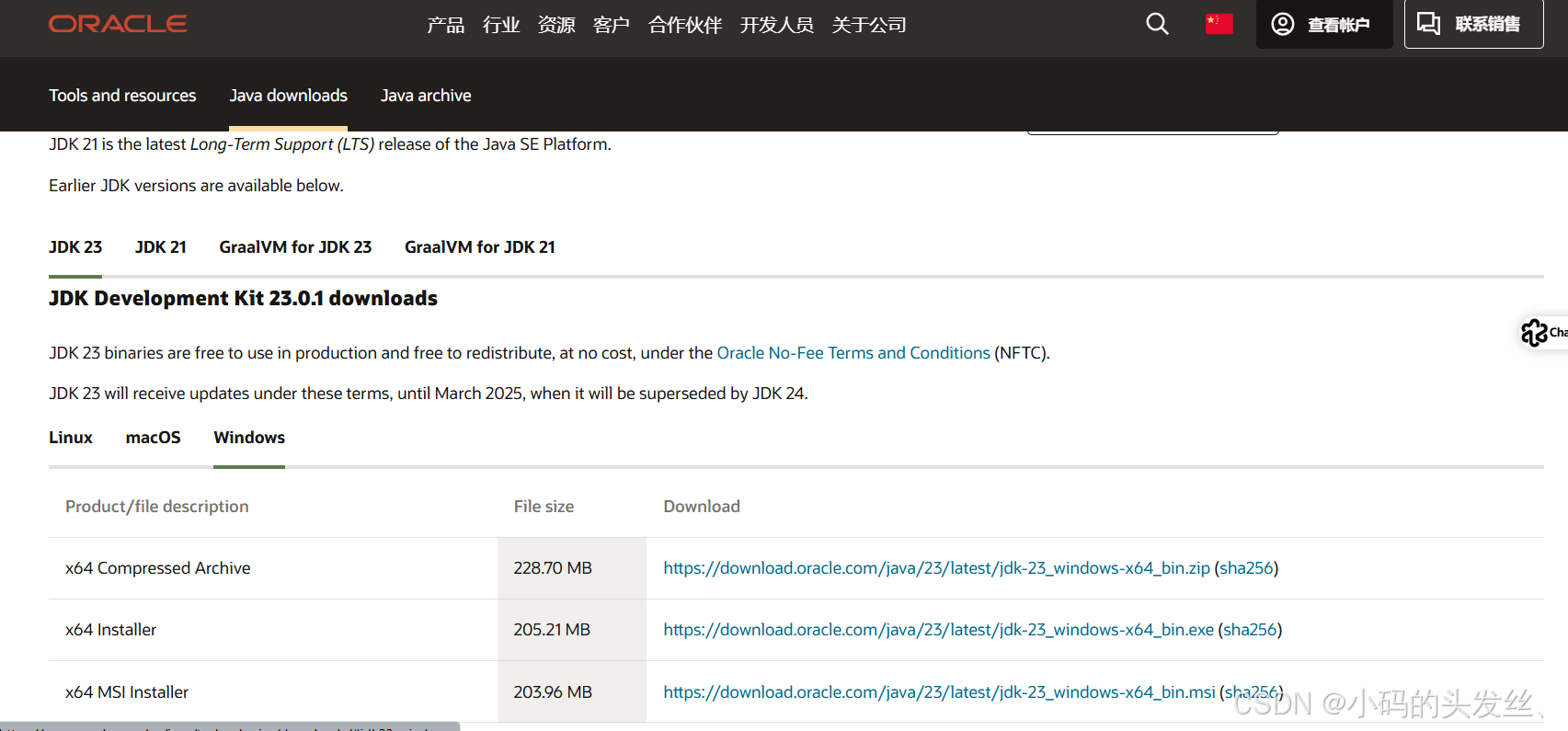Click the JDK Development Kit 23.0.1 downloads heading
The image size is (1568, 731).
pos(243,299)
